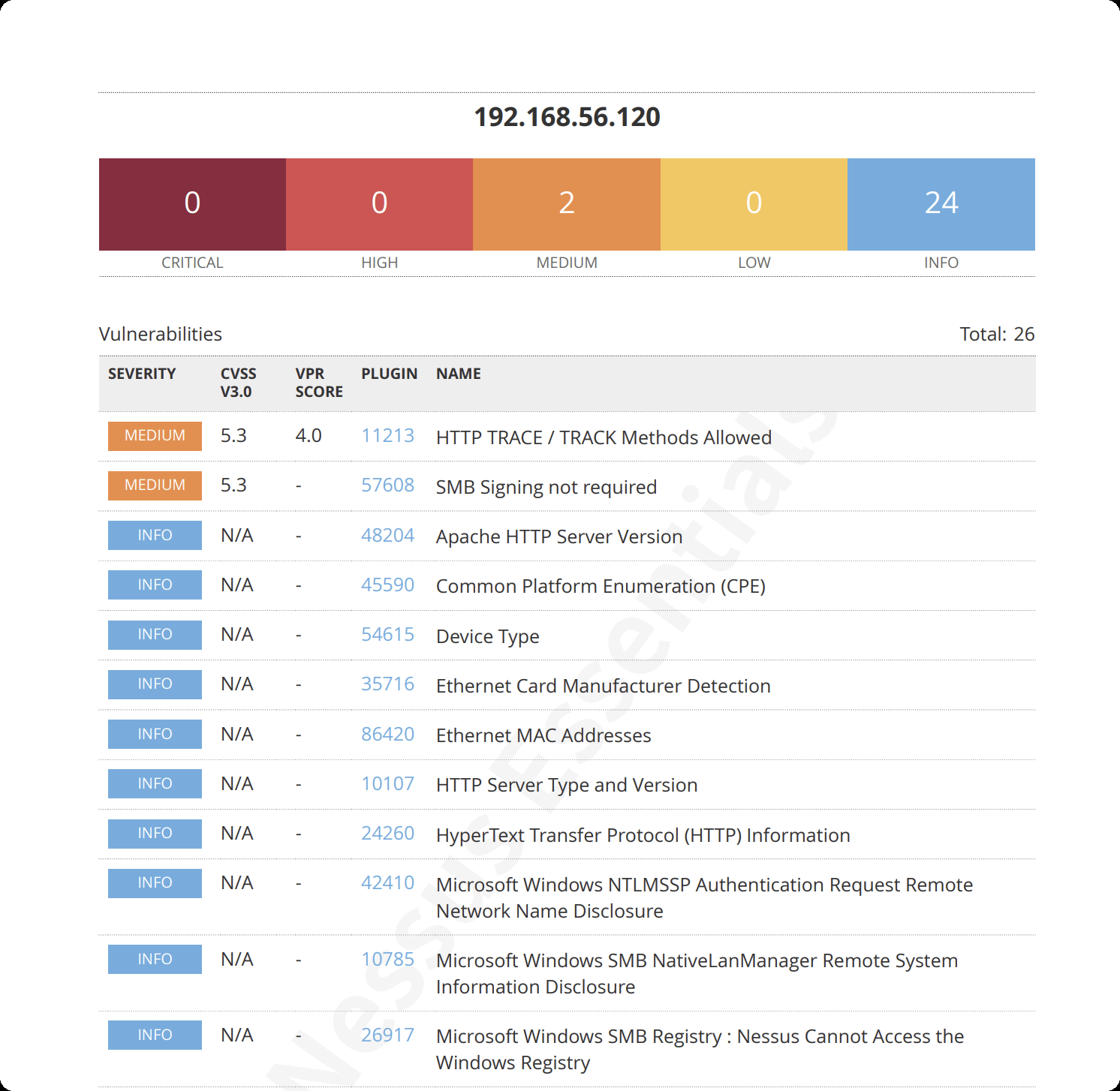This screenshot has height=1091, width=1120.
Task: Click the red High count box
Action: (x=379, y=204)
